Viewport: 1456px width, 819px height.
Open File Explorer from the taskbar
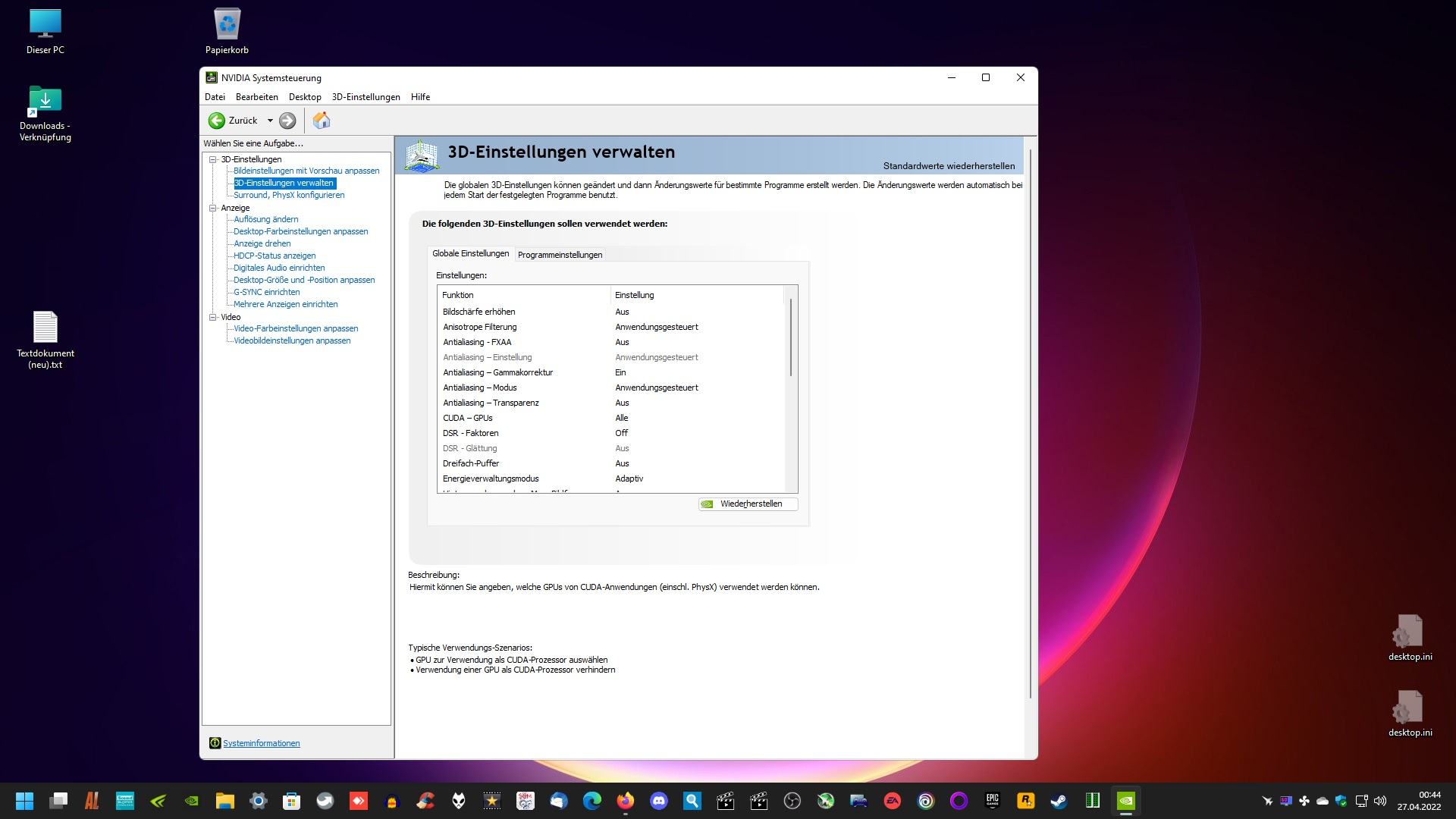coord(225,801)
